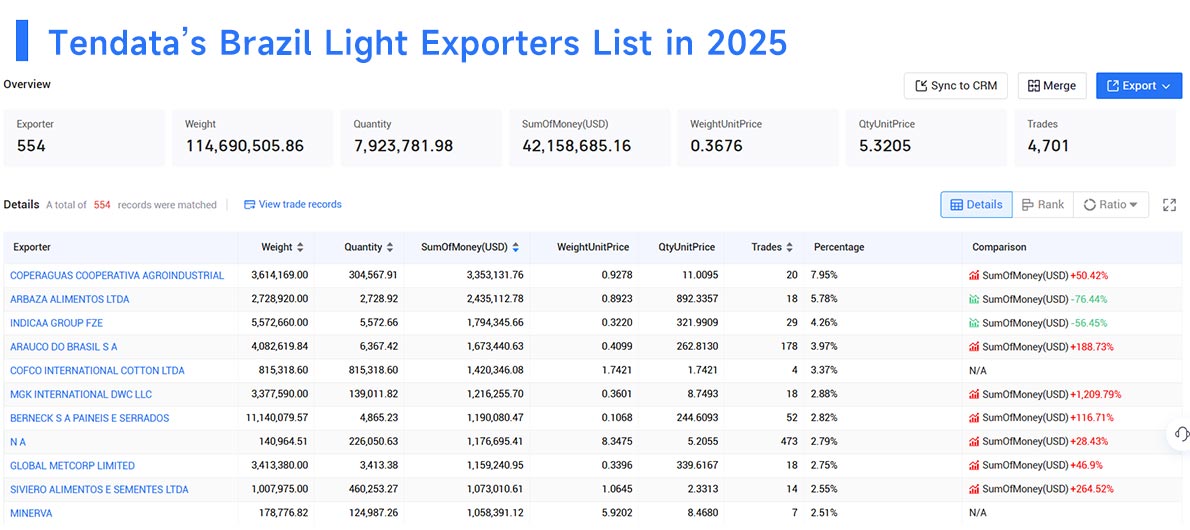Screen dimensions: 1190x530
Task: Sort by Trades column arrows
Action: (x=789, y=247)
